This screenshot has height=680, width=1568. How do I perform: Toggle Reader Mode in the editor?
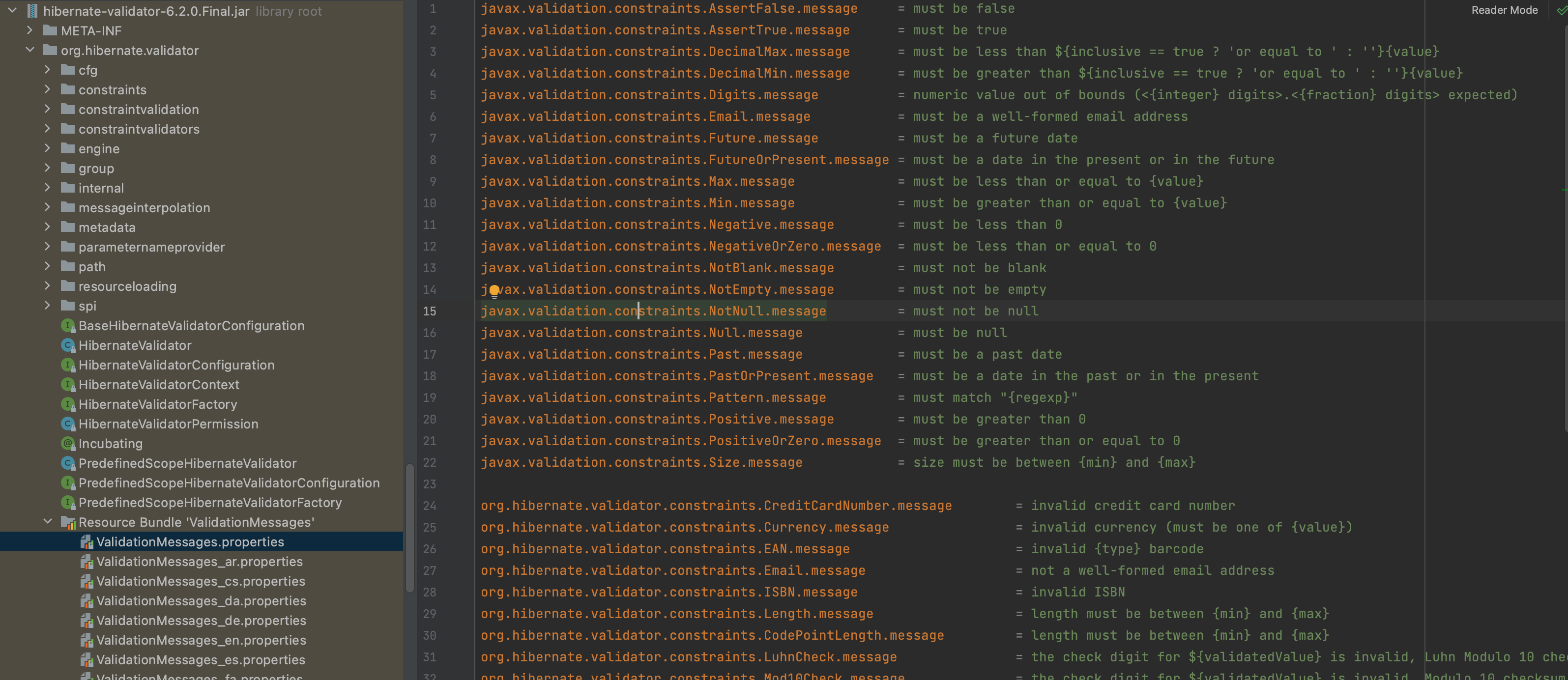click(x=1504, y=10)
